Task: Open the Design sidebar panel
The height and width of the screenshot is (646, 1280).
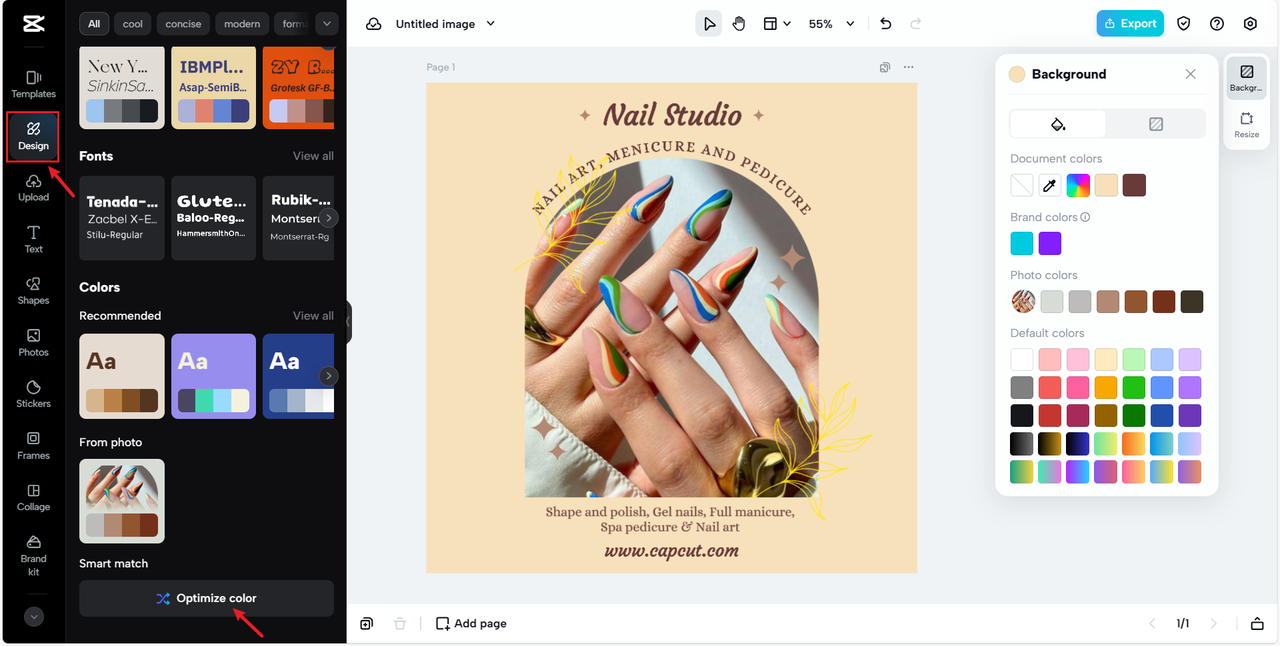Action: pyautogui.click(x=33, y=137)
